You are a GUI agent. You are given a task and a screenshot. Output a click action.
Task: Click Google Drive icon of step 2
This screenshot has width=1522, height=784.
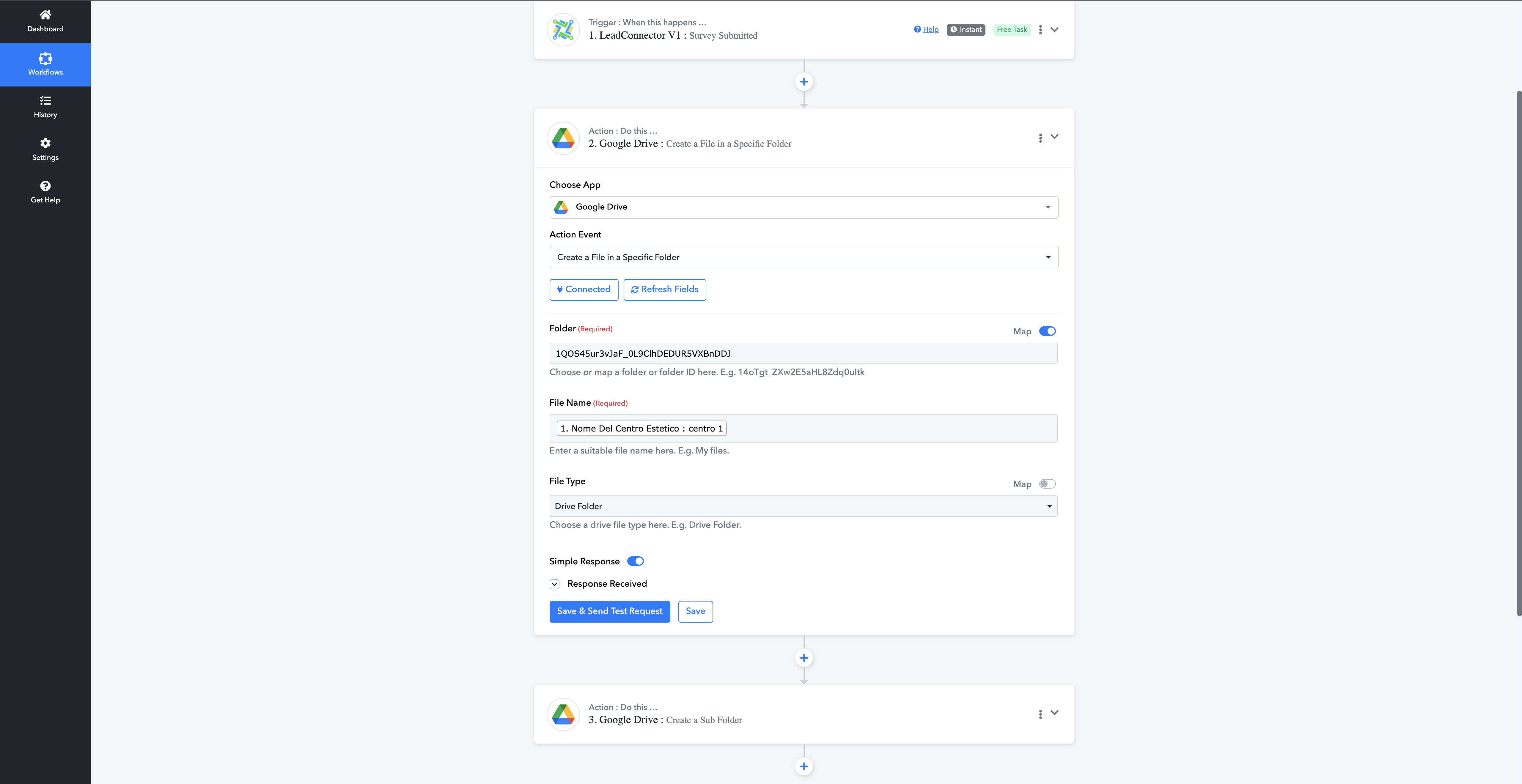(x=562, y=138)
